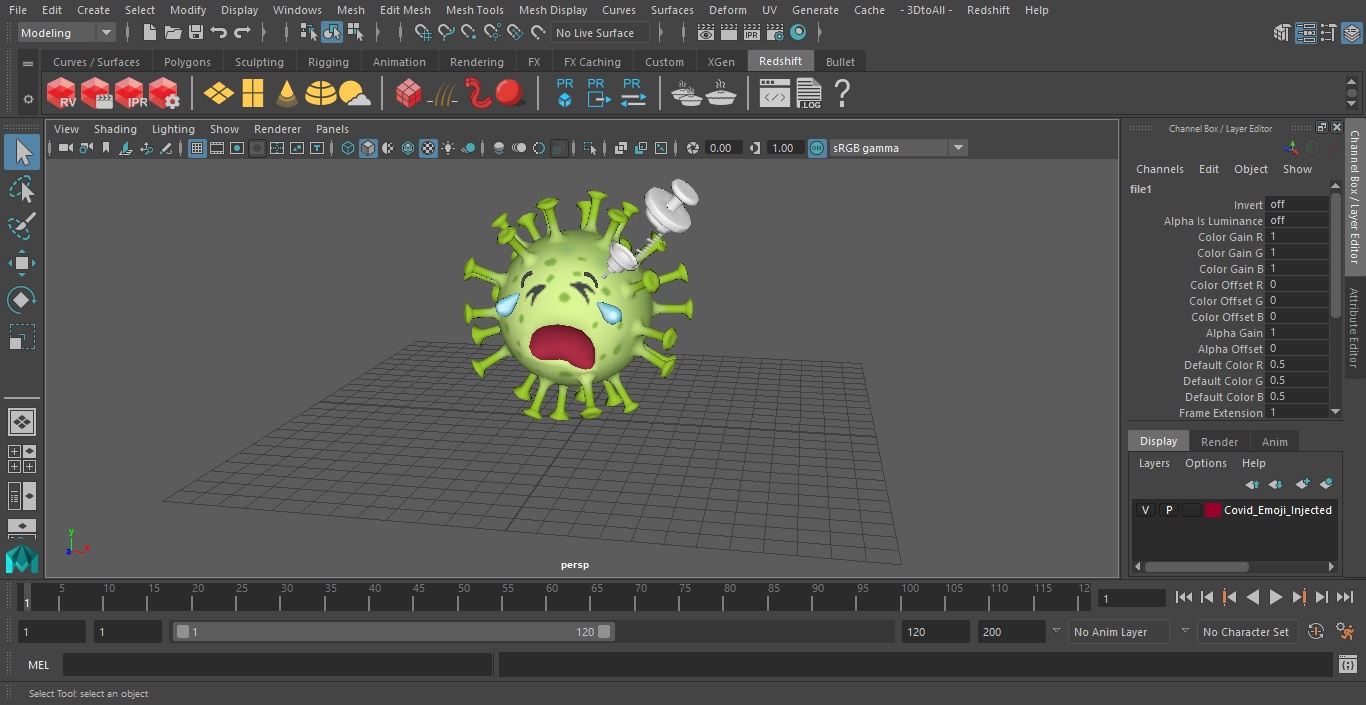Play the animation backwards
This screenshot has width=1366, height=705.
click(1253, 597)
